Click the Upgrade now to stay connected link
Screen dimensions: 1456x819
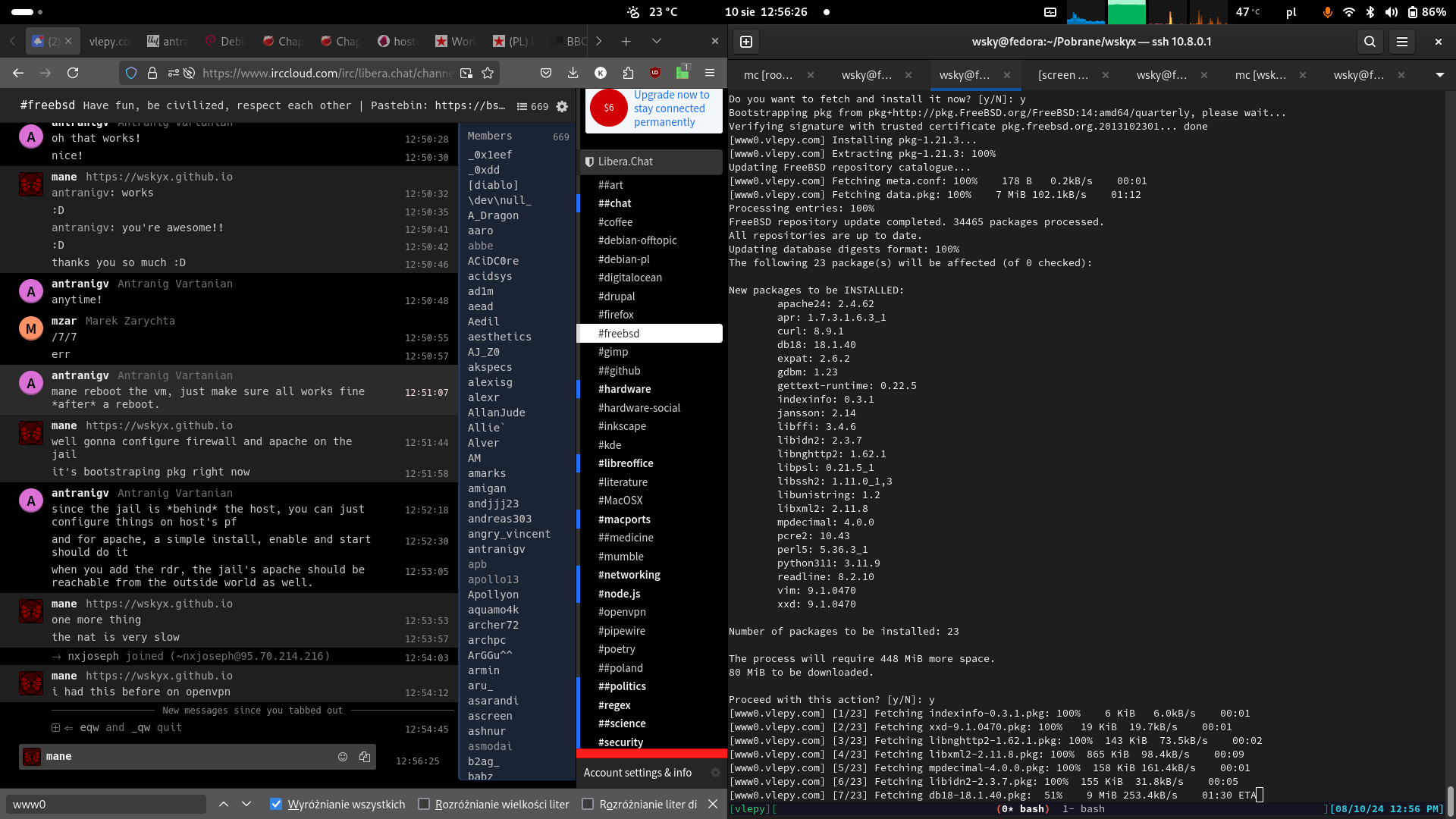[671, 108]
